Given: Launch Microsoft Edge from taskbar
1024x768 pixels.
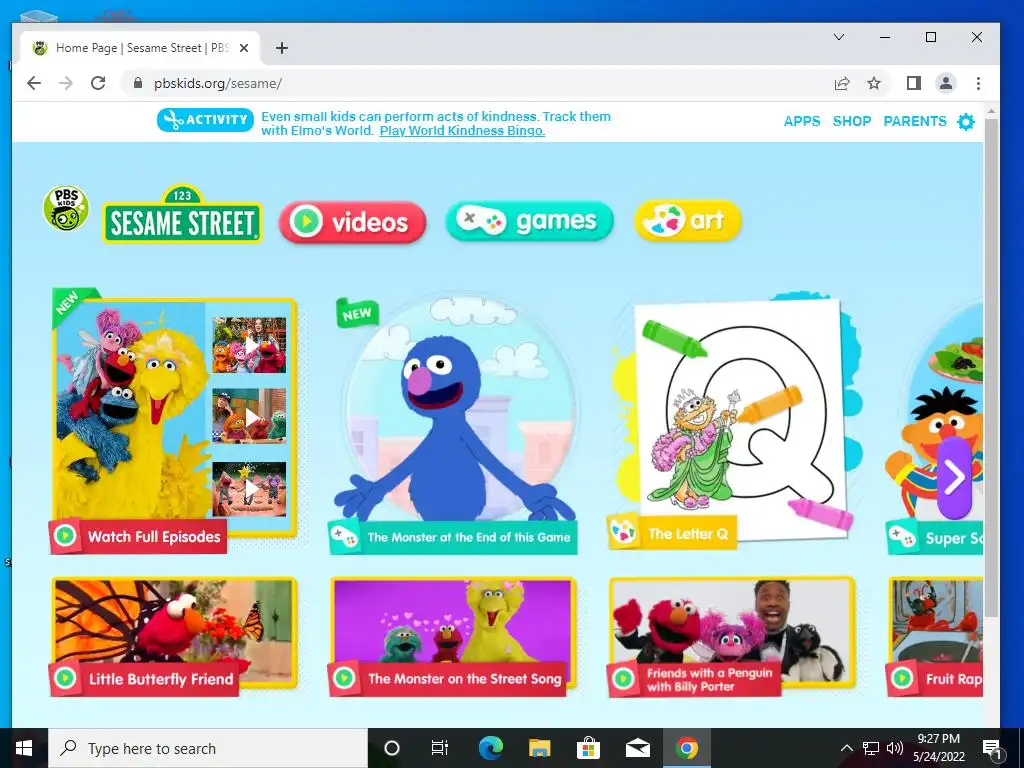Looking at the screenshot, I should pyautogui.click(x=490, y=748).
